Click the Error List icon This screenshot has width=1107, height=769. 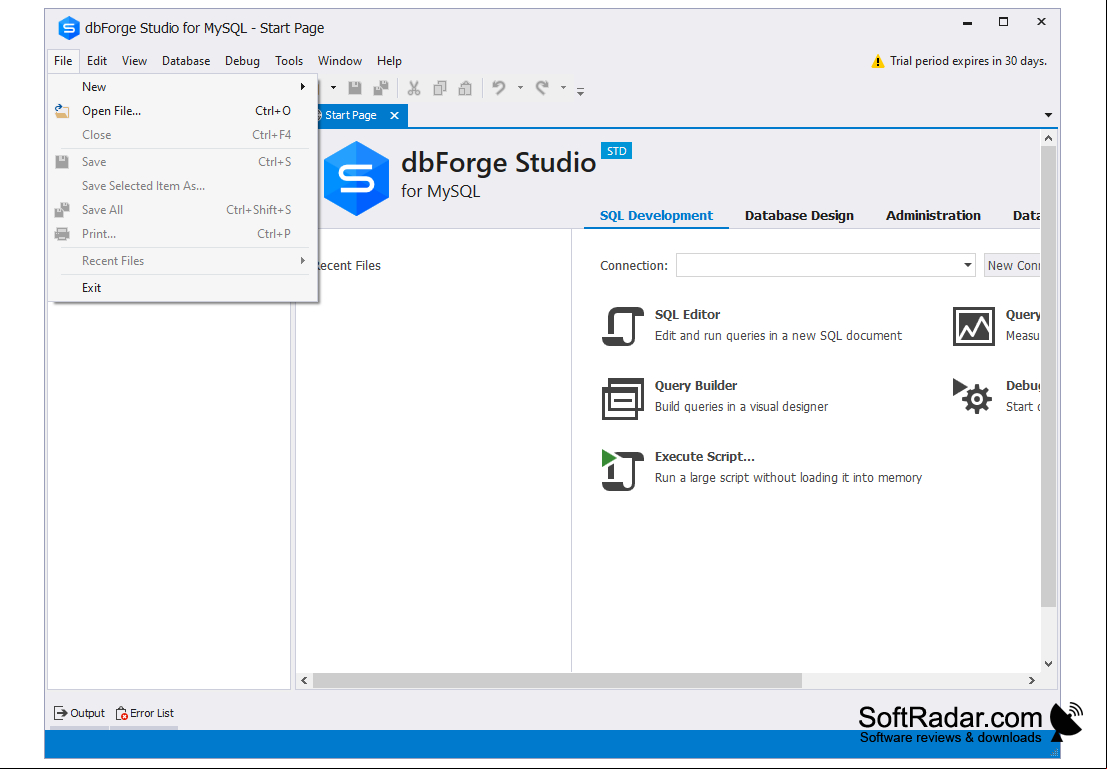[x=121, y=713]
